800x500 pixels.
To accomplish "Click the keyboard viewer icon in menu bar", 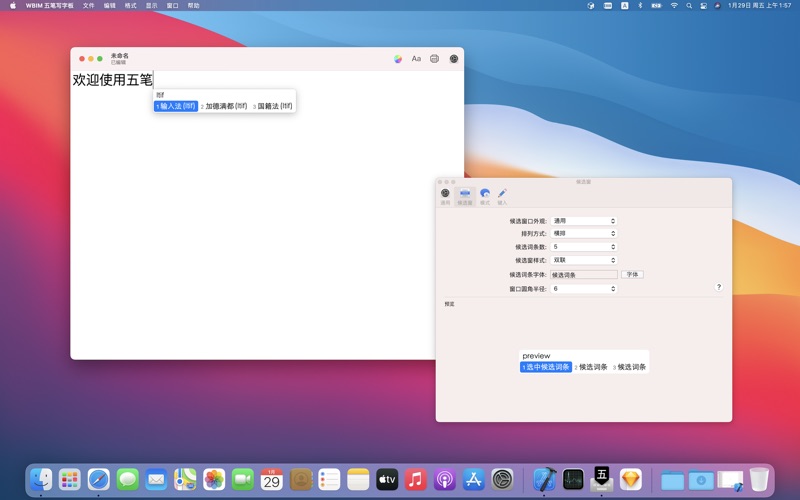I will point(608,6).
